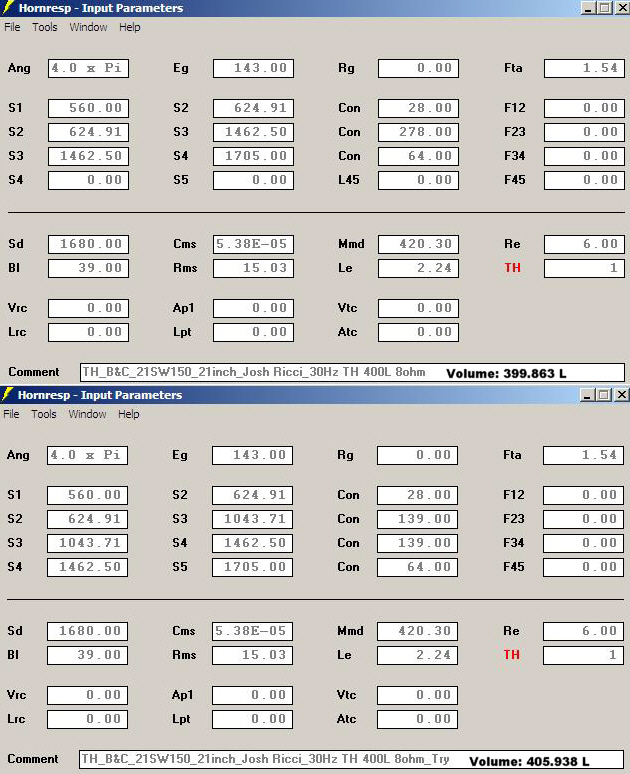This screenshot has height=774, width=630.
Task: Click Mmd field 420.30 in bottom window
Action: (x=417, y=631)
